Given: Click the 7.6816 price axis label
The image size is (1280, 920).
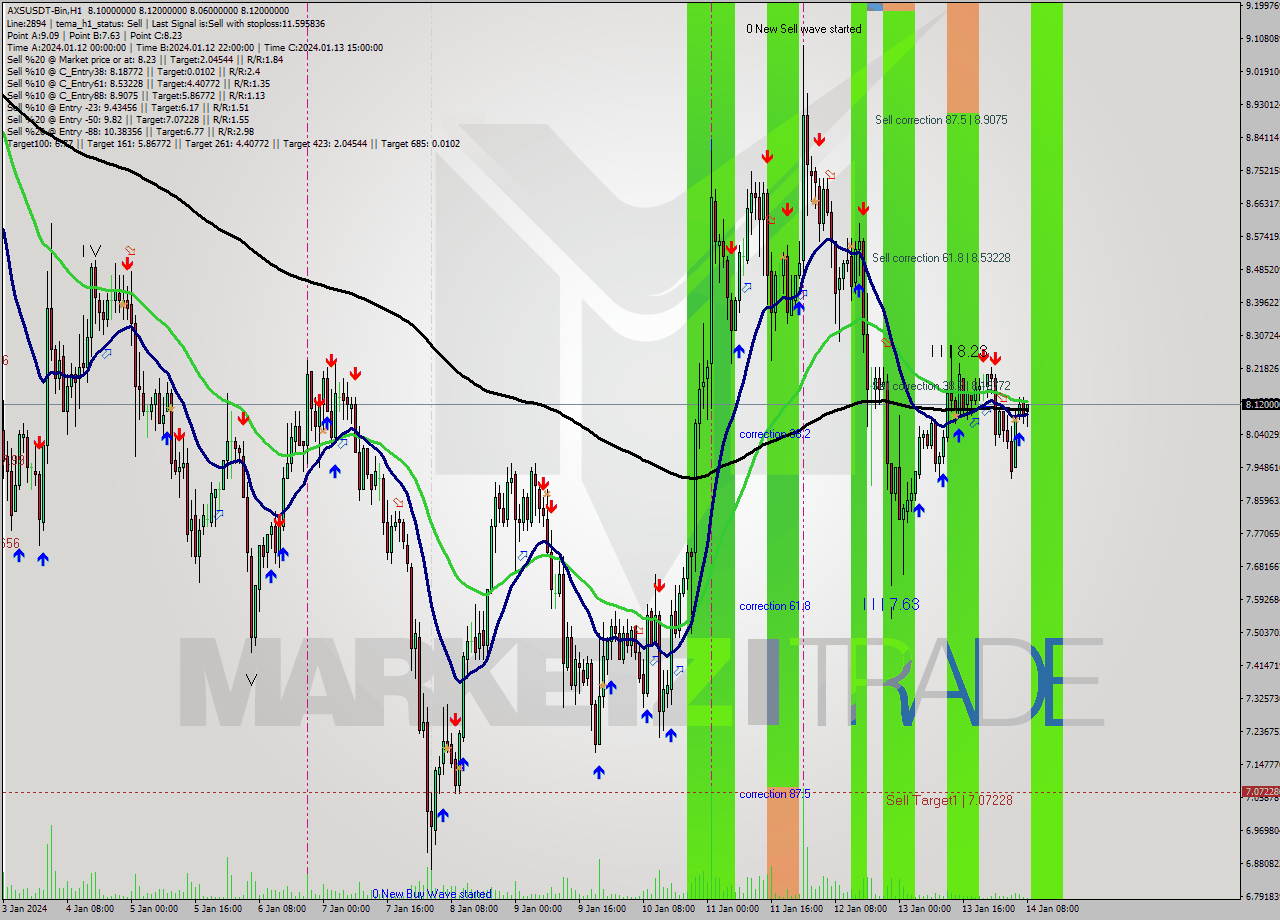Looking at the screenshot, I should click(1262, 566).
